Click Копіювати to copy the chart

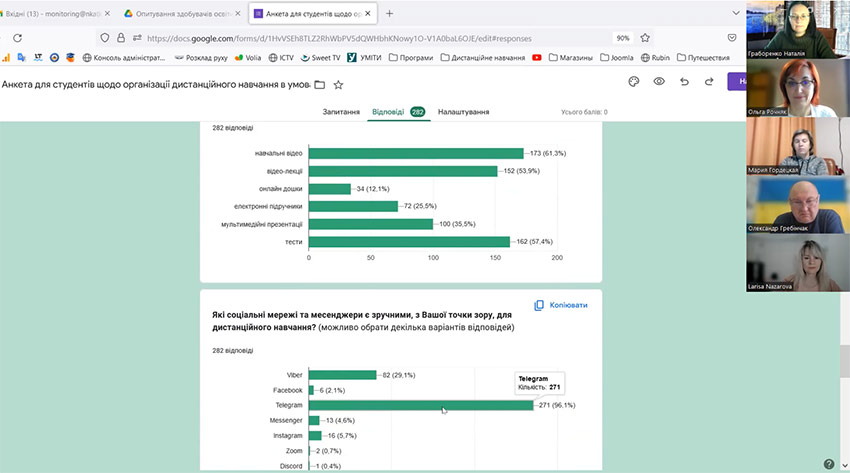coord(561,305)
